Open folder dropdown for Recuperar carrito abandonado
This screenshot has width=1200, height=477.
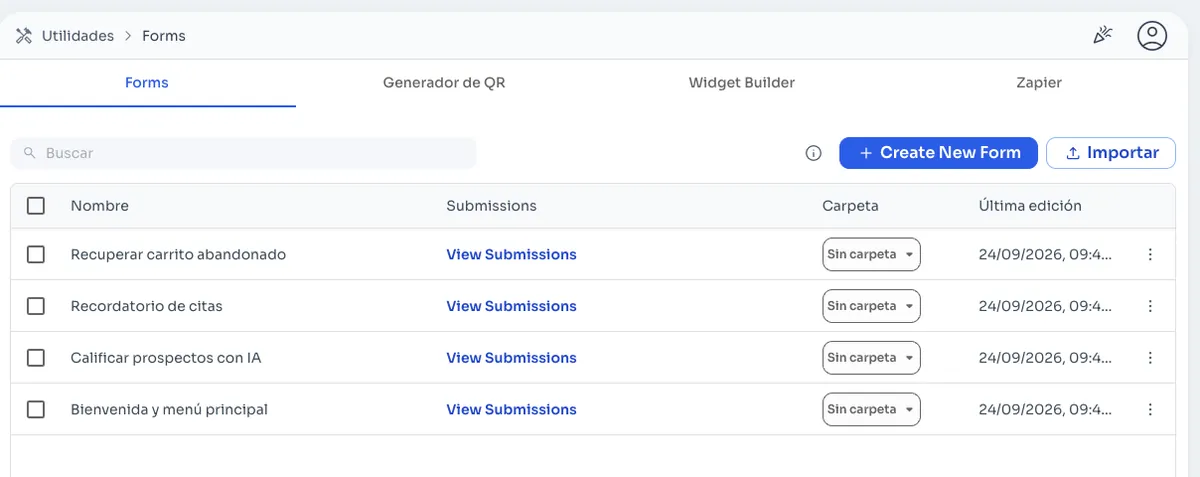(x=871, y=254)
